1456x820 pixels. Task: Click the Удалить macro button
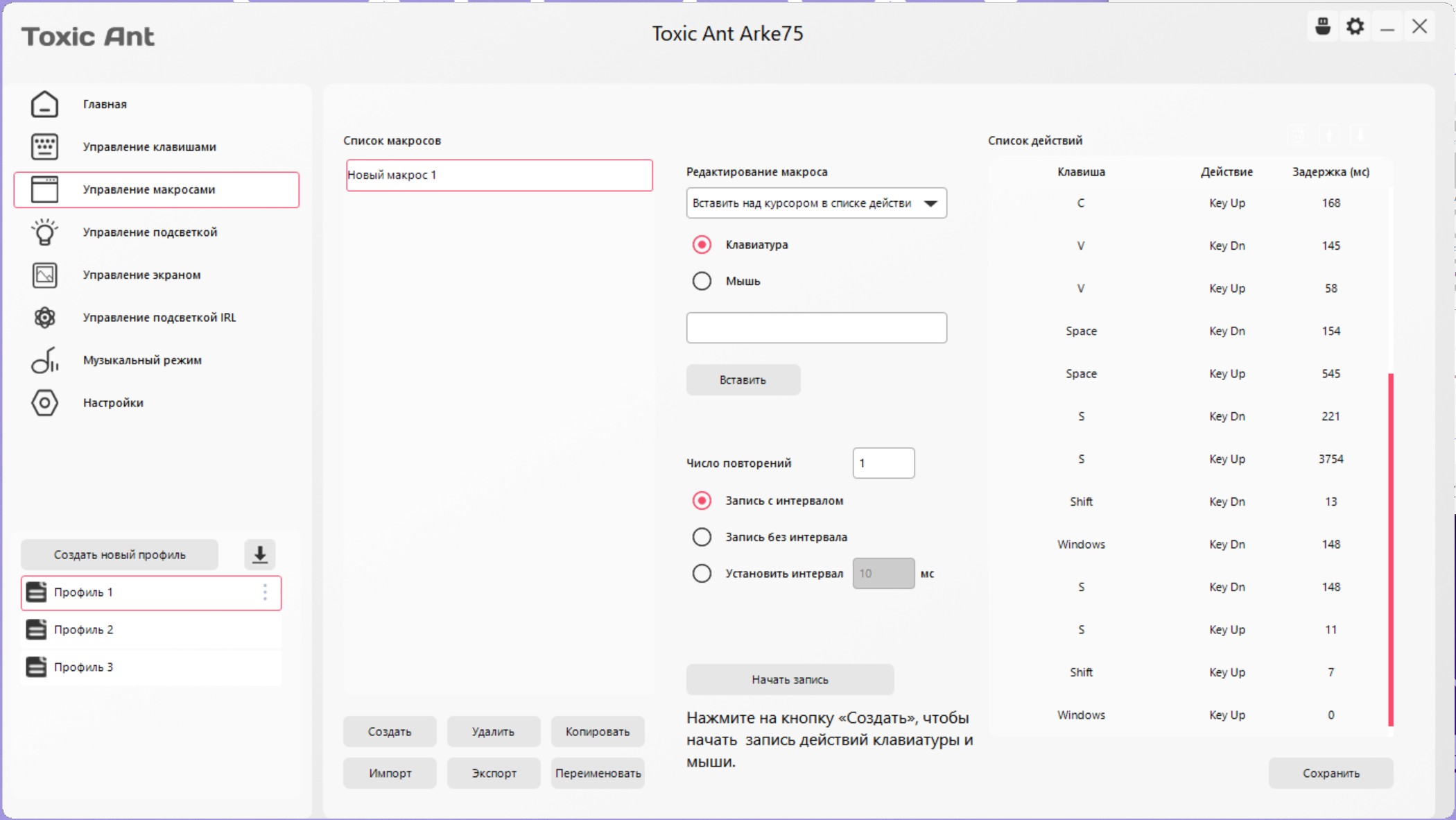(494, 732)
